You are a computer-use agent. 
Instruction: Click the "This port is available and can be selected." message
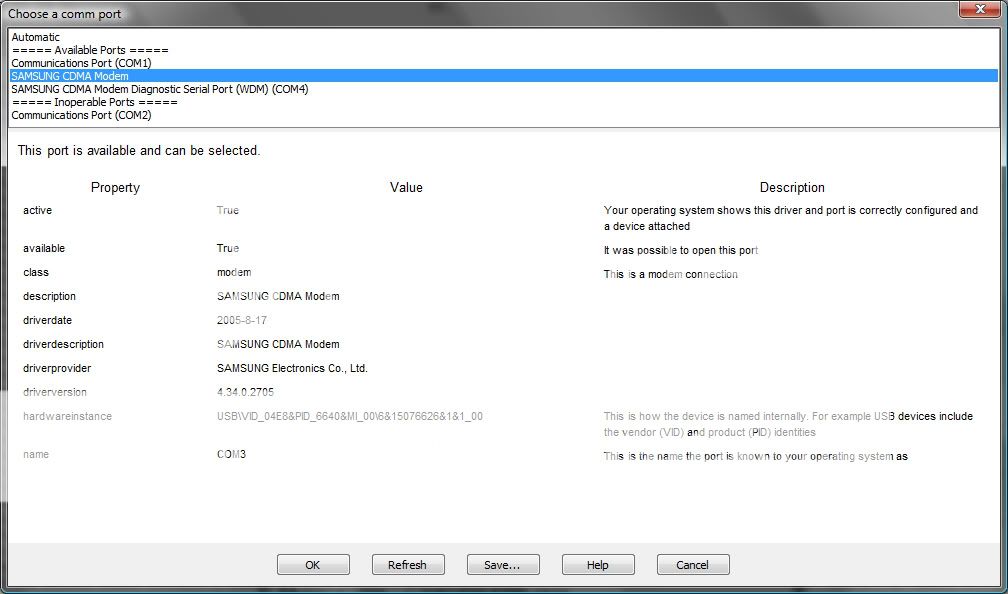pyautogui.click(x=139, y=150)
